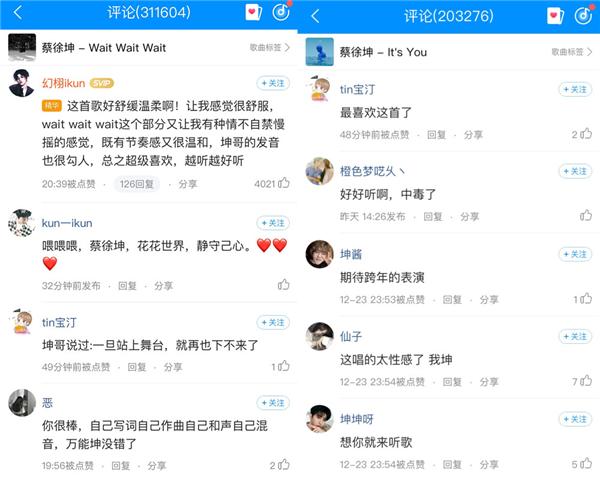Share tin宝汀's 最喜欢这首了 comment
Image resolution: width=600 pixels, height=479 pixels.
click(x=473, y=135)
